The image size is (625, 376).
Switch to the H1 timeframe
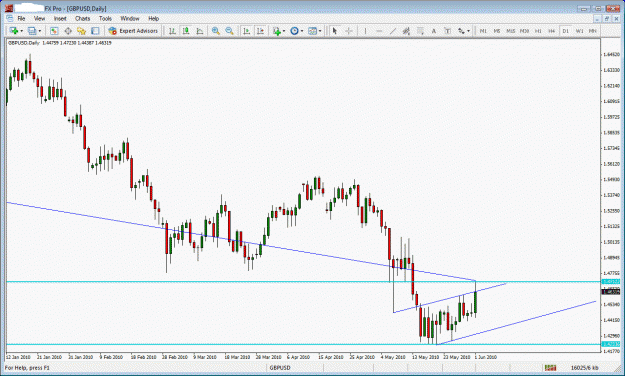pyautogui.click(x=538, y=31)
